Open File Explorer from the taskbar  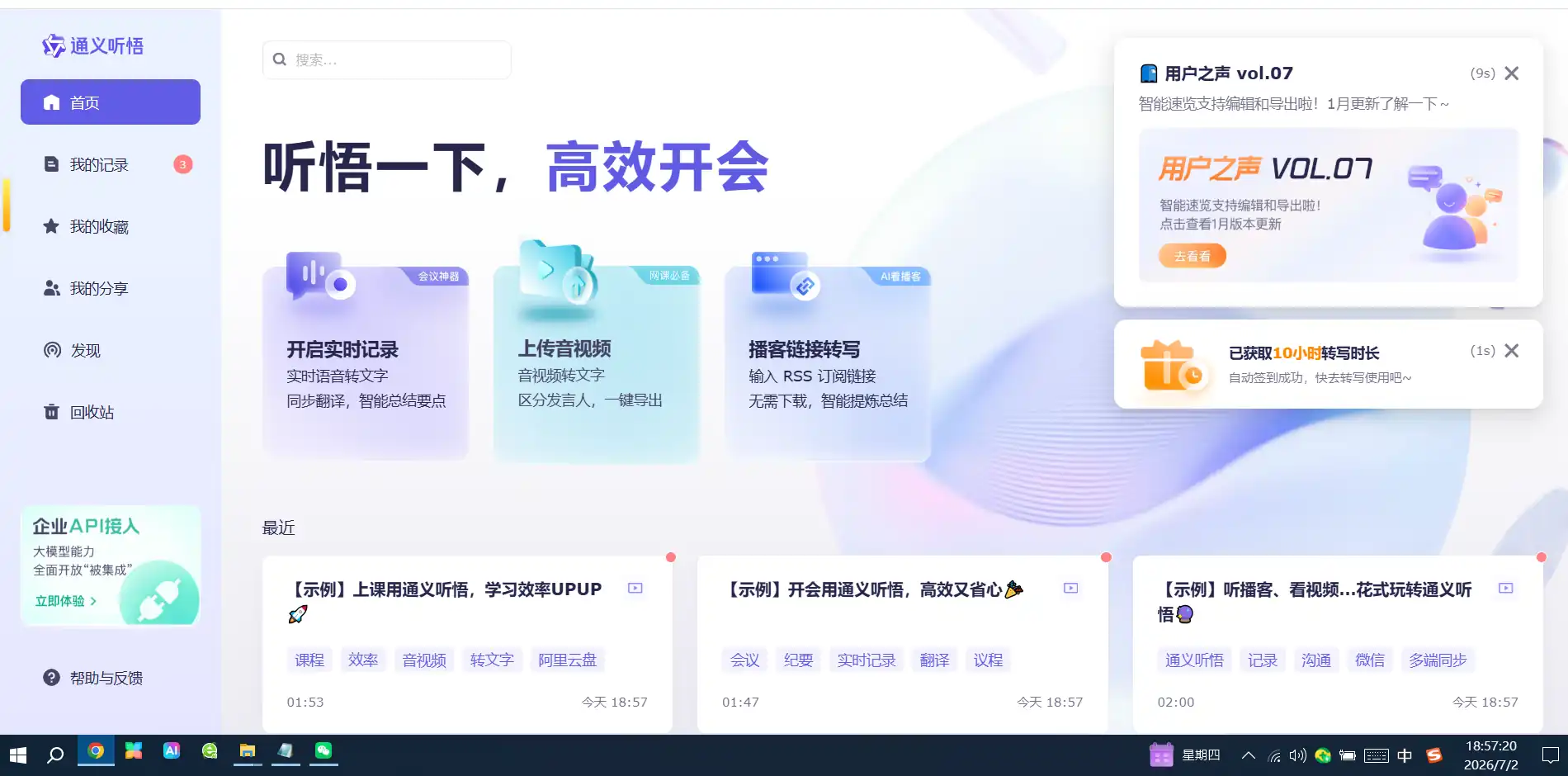[x=247, y=751]
